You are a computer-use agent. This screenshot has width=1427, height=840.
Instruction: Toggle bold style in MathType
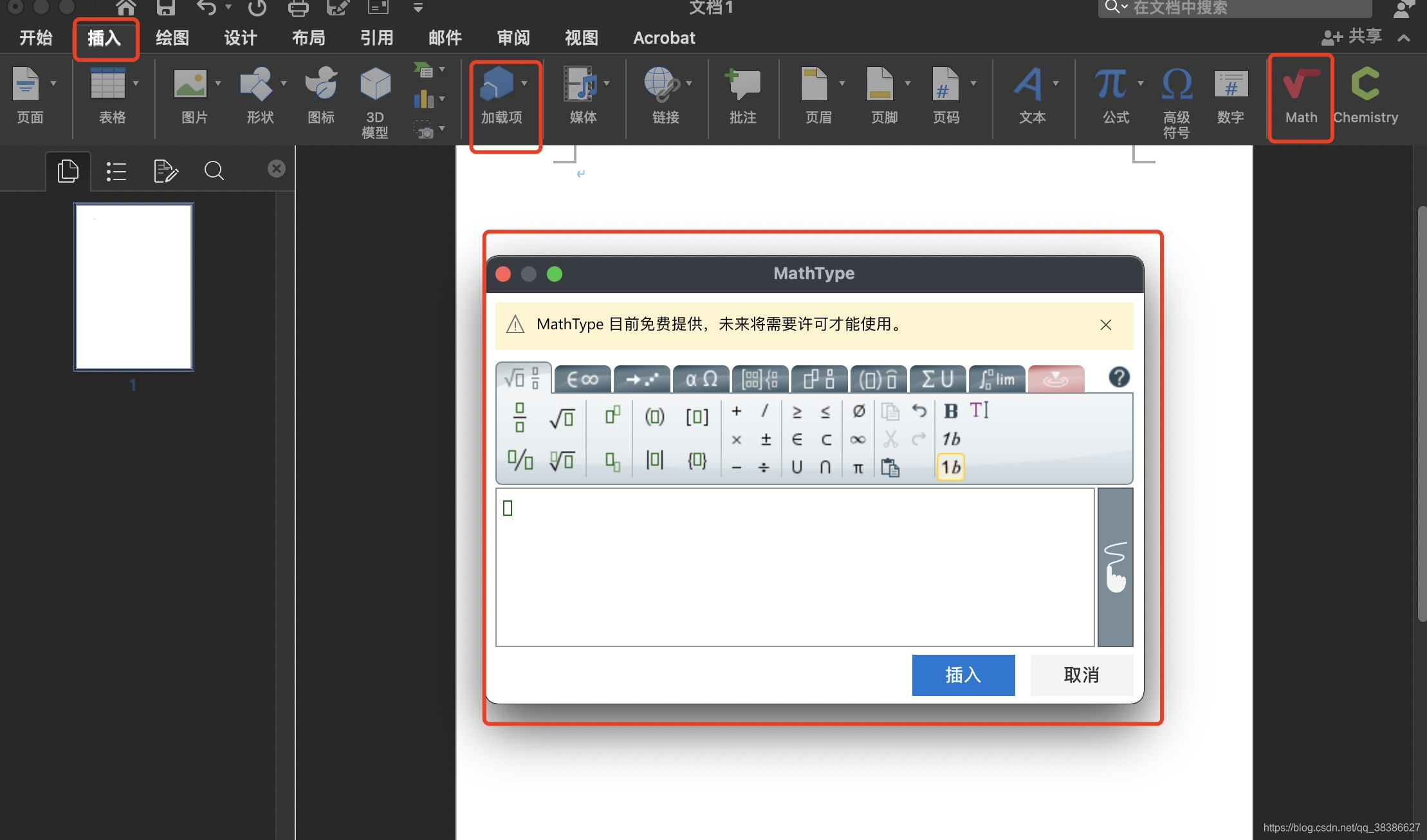click(x=950, y=411)
